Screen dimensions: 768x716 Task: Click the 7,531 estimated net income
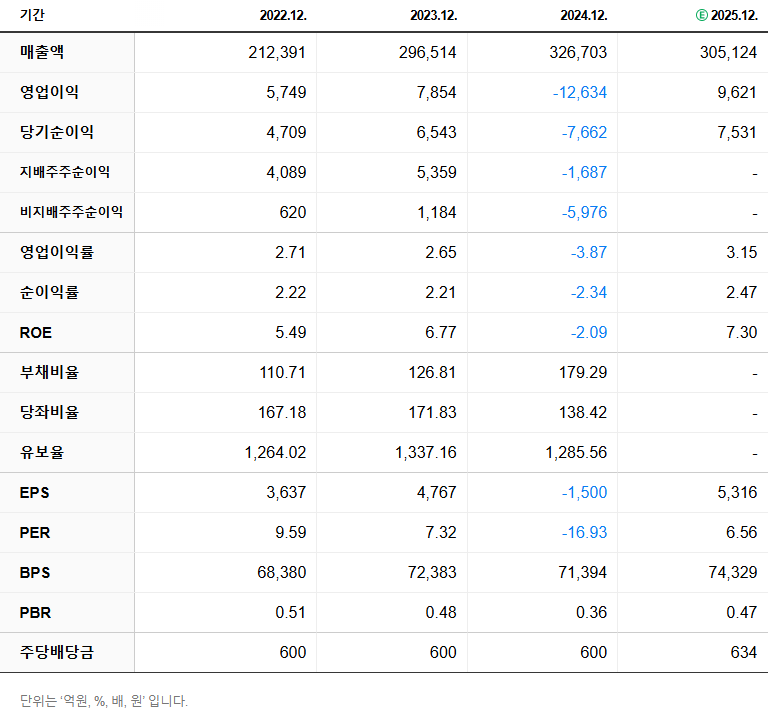(x=737, y=132)
